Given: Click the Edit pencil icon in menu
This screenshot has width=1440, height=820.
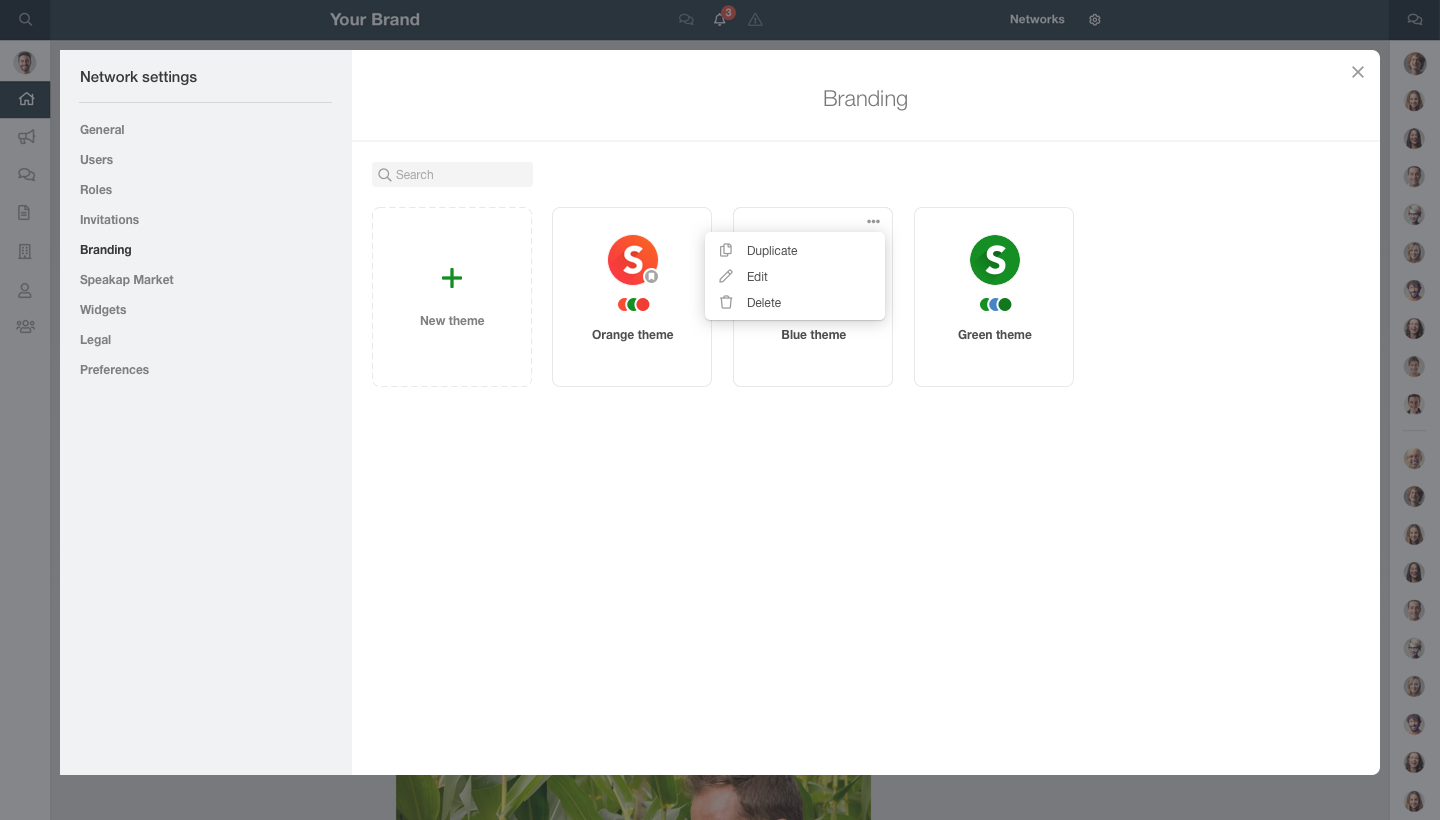Looking at the screenshot, I should [x=727, y=276].
